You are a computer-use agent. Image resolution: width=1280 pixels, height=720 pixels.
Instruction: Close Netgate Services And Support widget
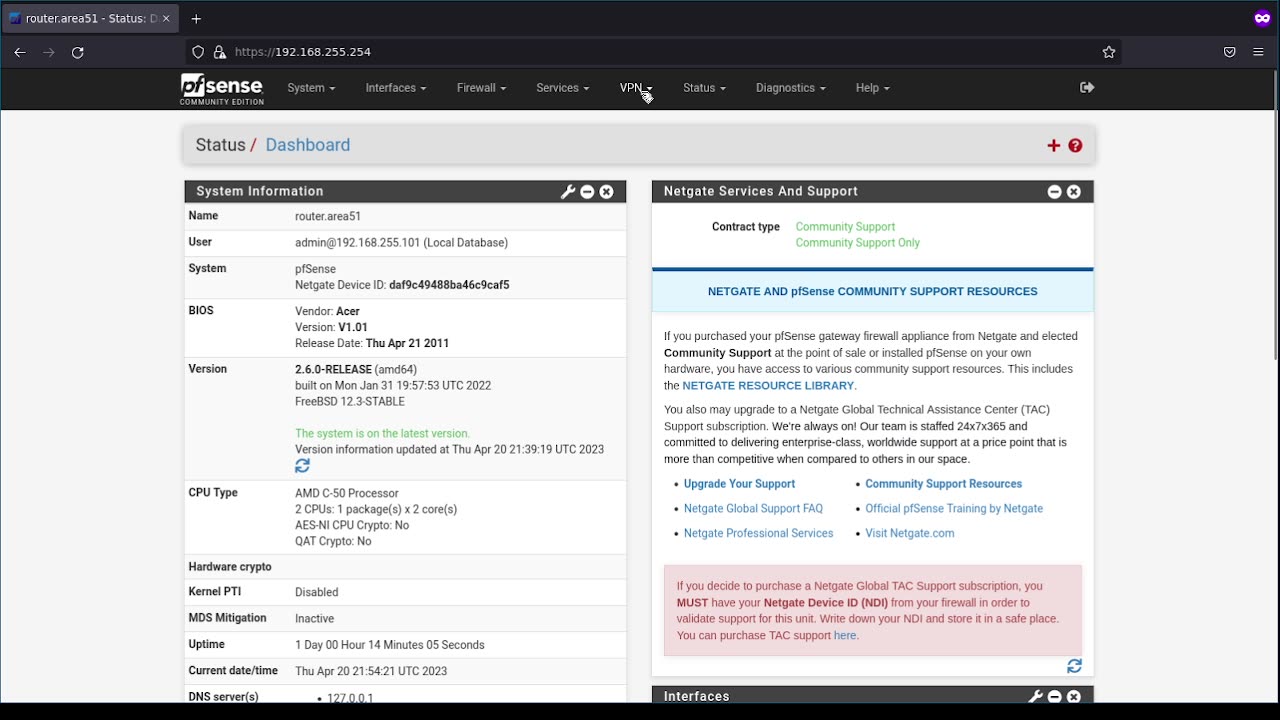tap(1073, 192)
